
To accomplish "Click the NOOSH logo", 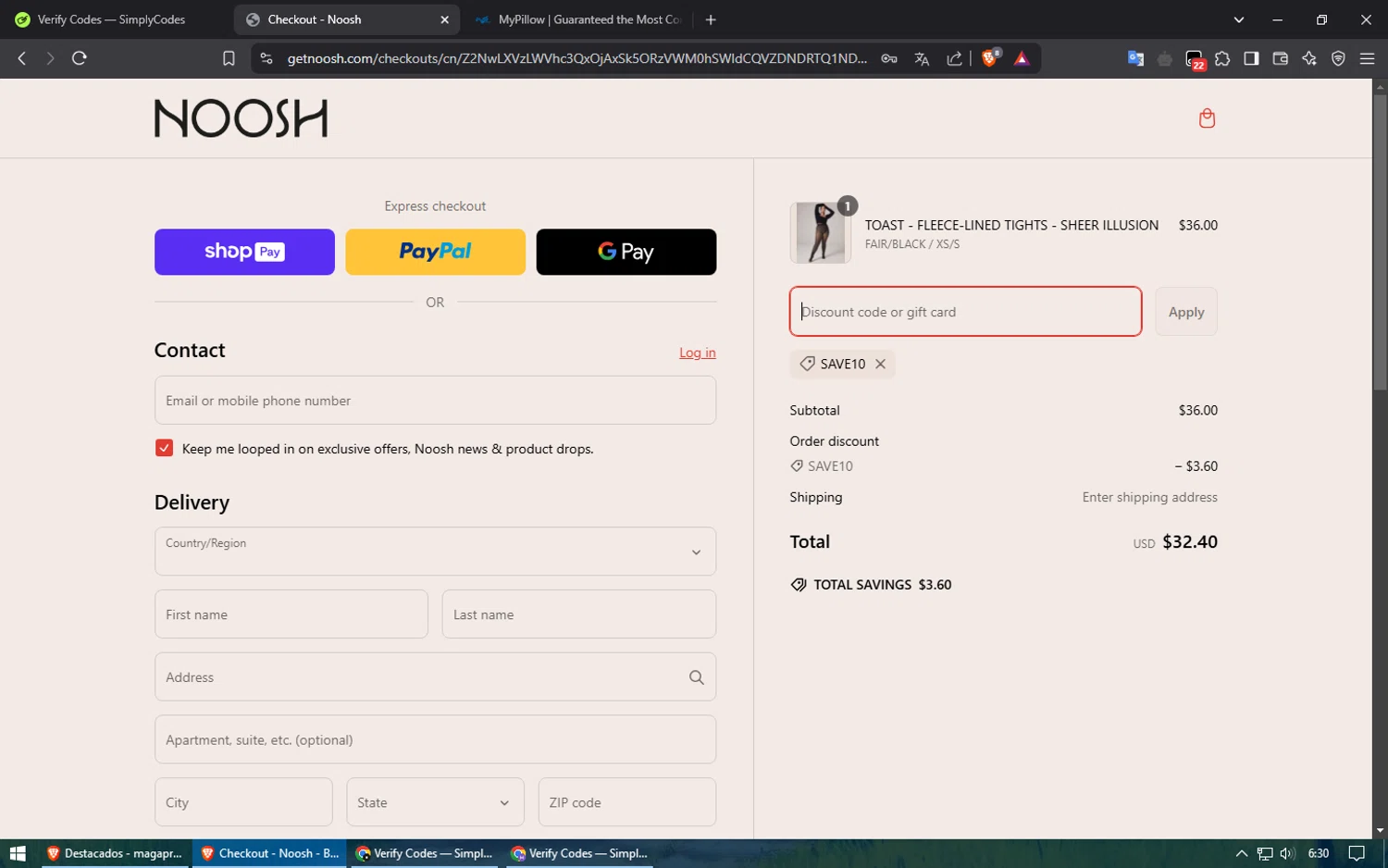I will (x=241, y=118).
